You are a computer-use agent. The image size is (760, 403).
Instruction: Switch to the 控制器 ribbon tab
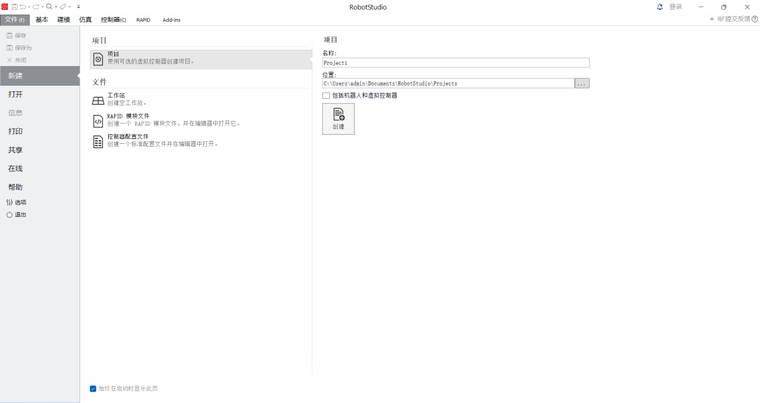113,20
